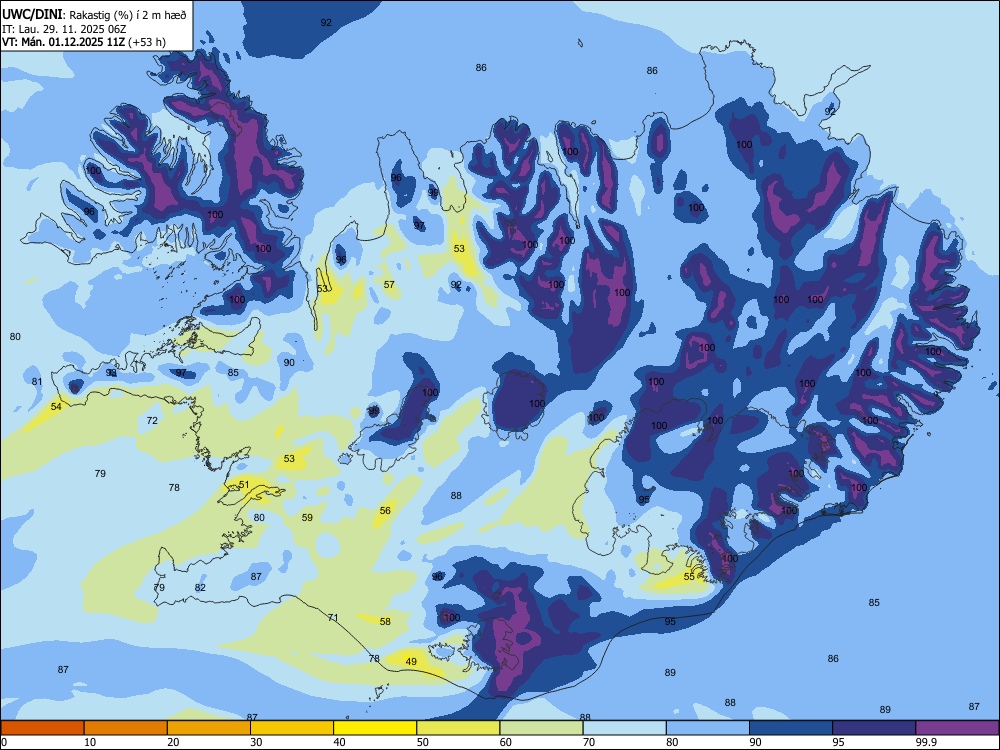Click the '50' legend tick label
The width and height of the screenshot is (1000, 750).
[422, 742]
